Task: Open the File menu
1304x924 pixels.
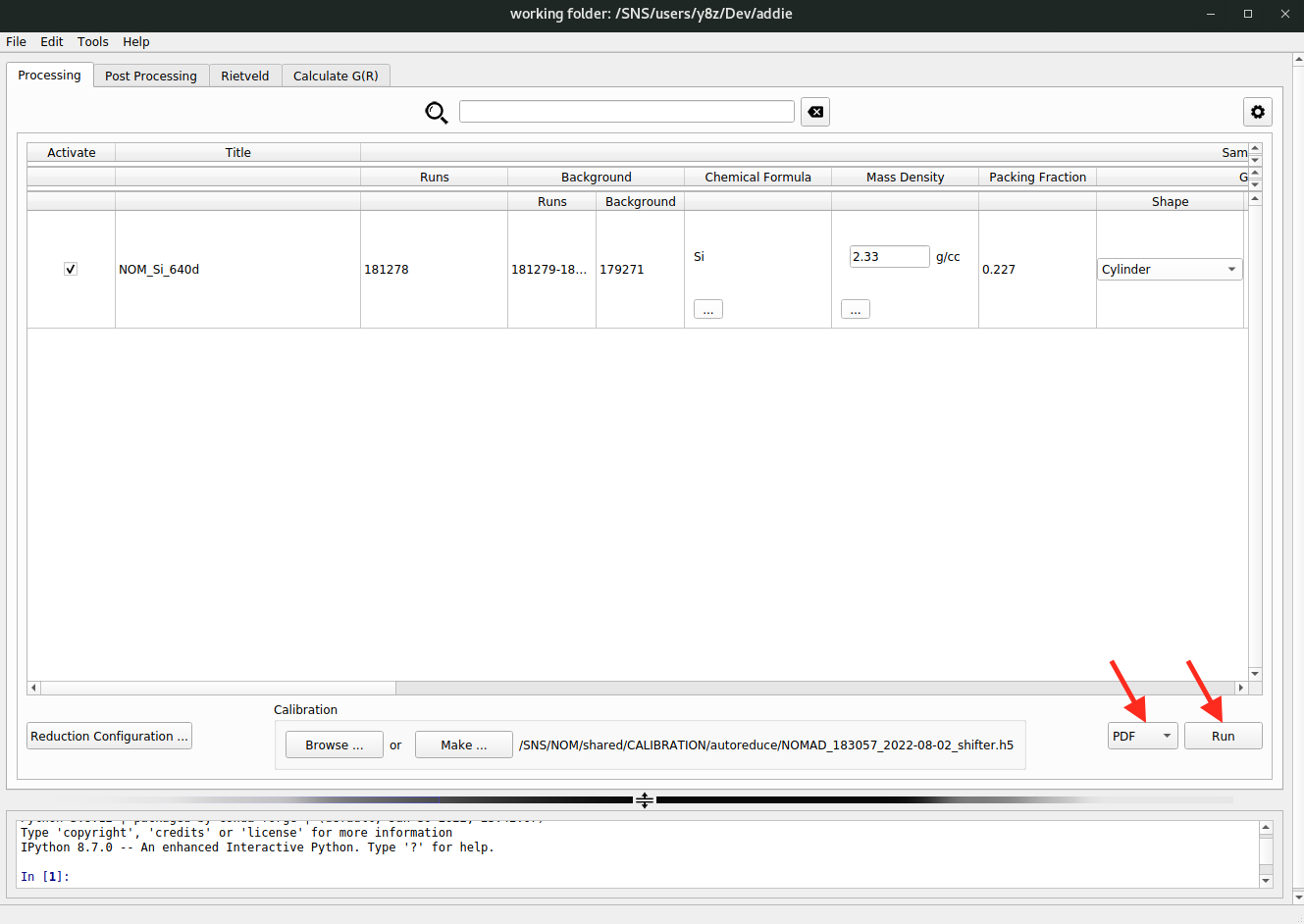Action: [x=17, y=41]
